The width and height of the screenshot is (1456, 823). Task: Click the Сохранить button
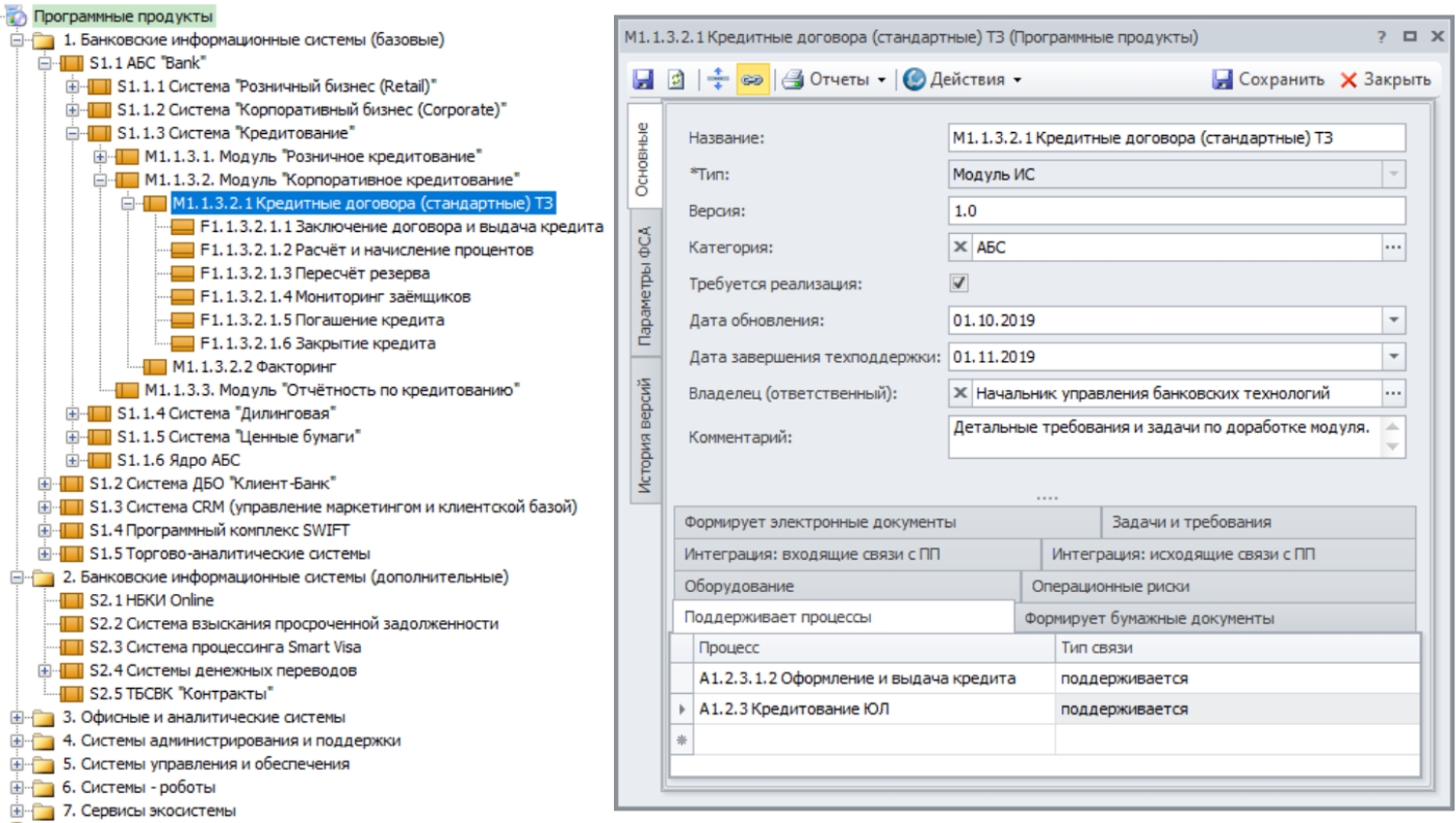click(1269, 80)
